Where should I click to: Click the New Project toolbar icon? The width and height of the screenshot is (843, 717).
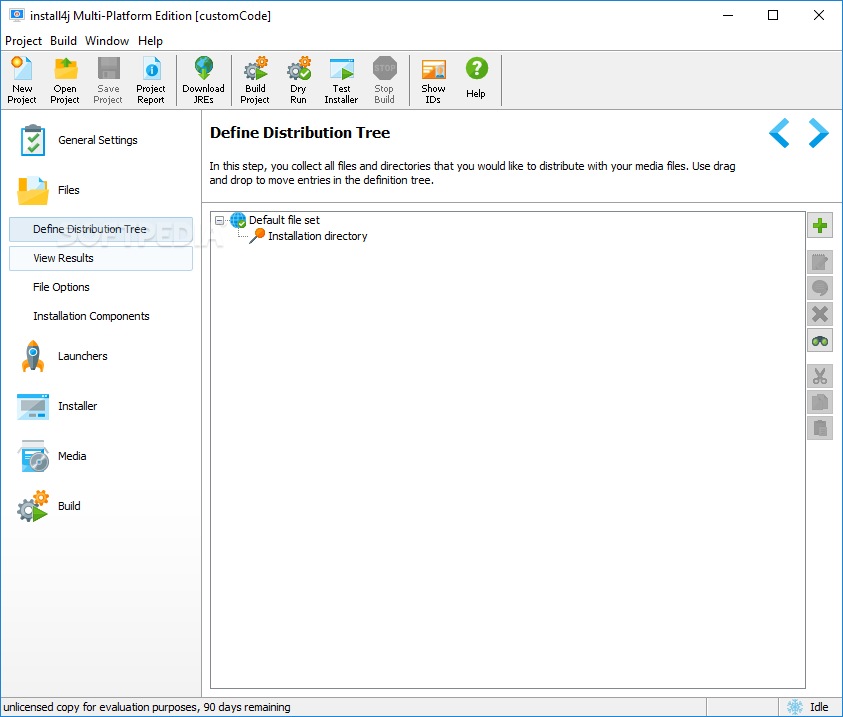(22, 80)
